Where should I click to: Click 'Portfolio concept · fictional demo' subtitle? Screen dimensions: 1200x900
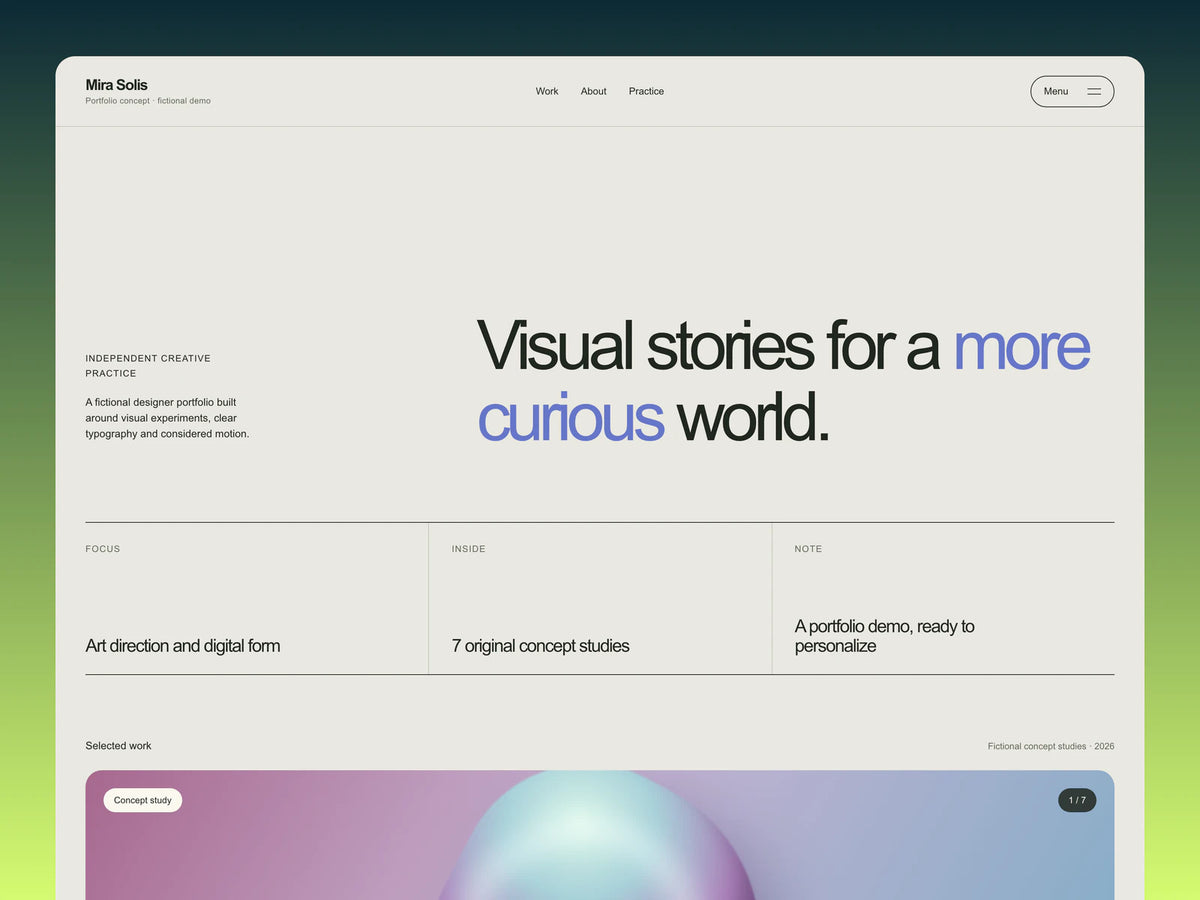pos(148,101)
